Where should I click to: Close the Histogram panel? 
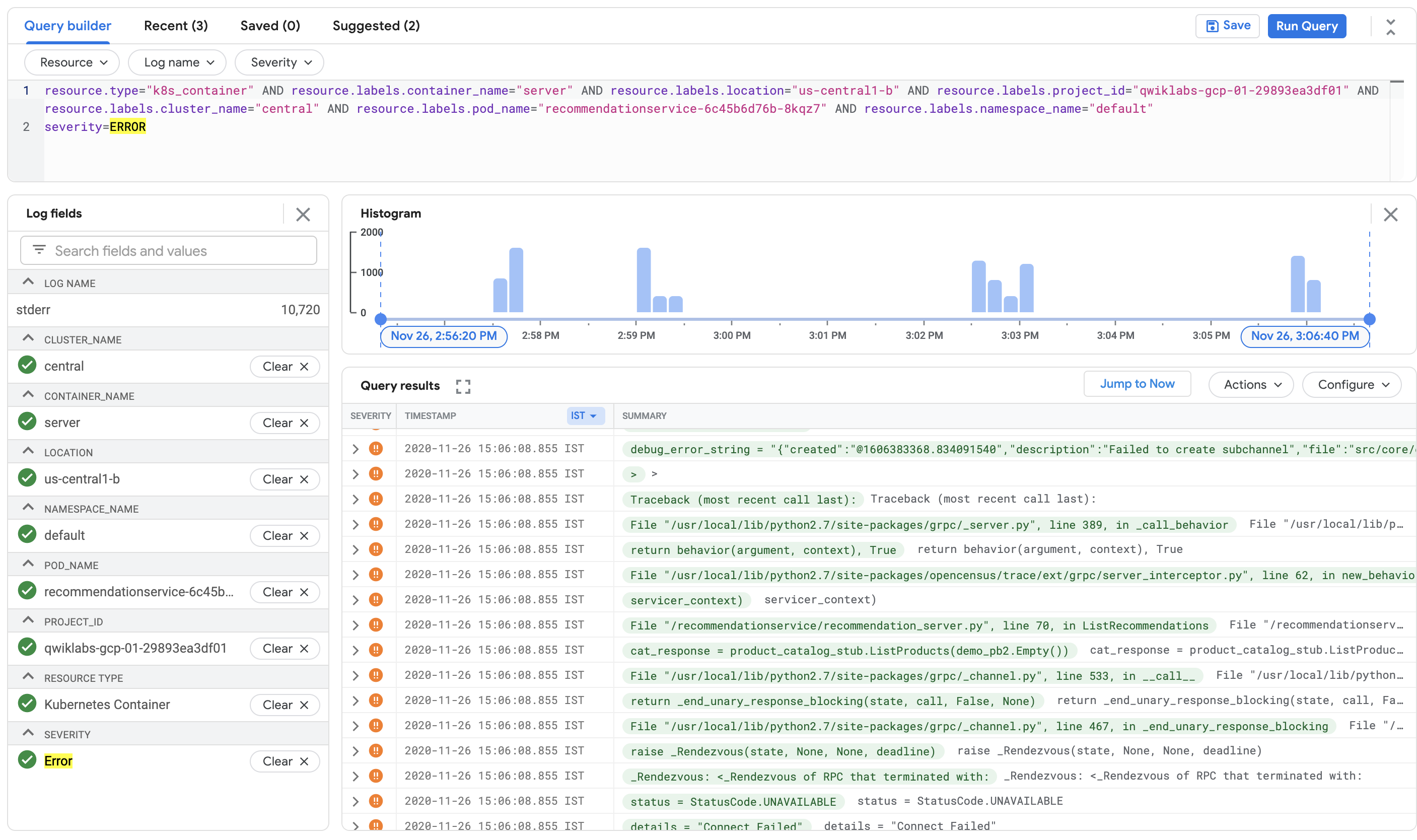coord(1390,215)
